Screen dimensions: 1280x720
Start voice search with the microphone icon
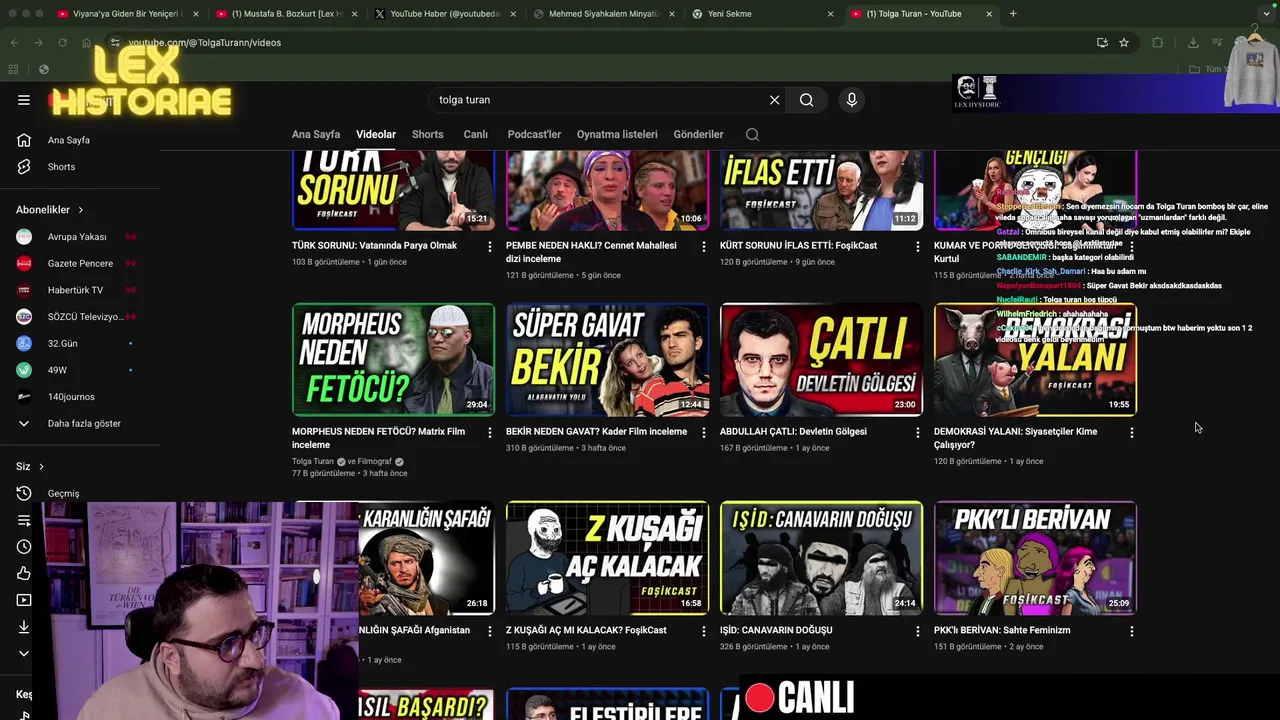click(852, 100)
